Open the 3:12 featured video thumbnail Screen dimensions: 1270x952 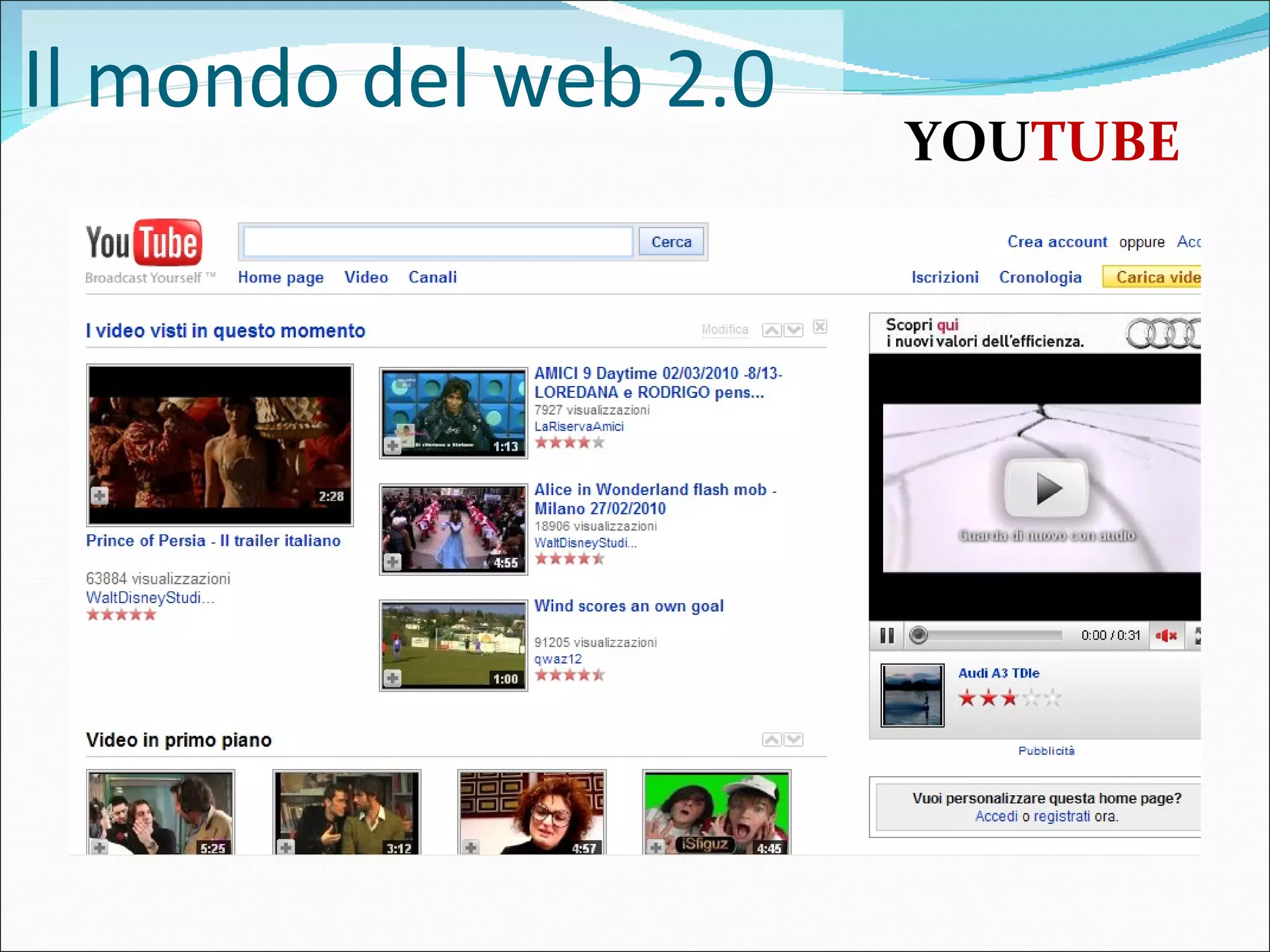(347, 813)
